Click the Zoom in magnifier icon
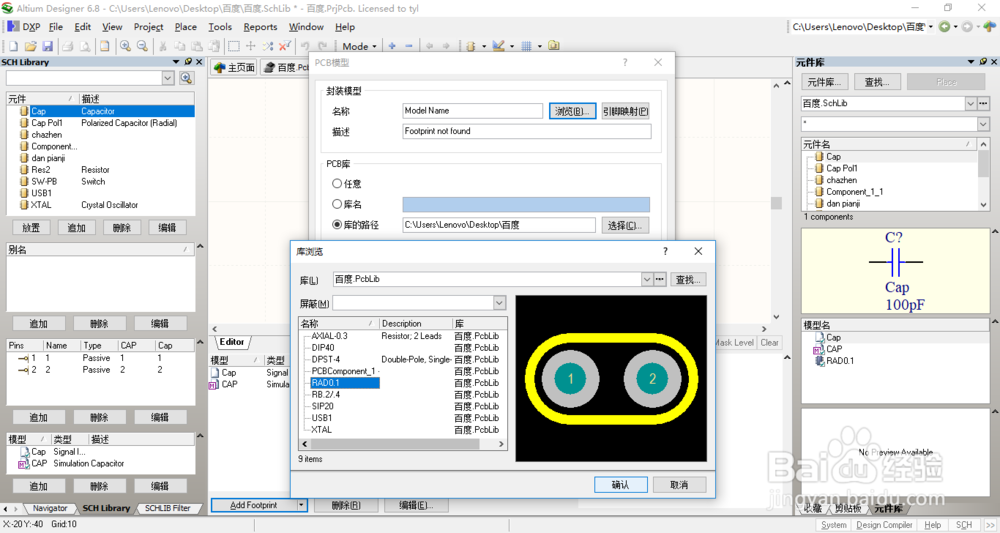1000x533 pixels. pyautogui.click(x=126, y=46)
